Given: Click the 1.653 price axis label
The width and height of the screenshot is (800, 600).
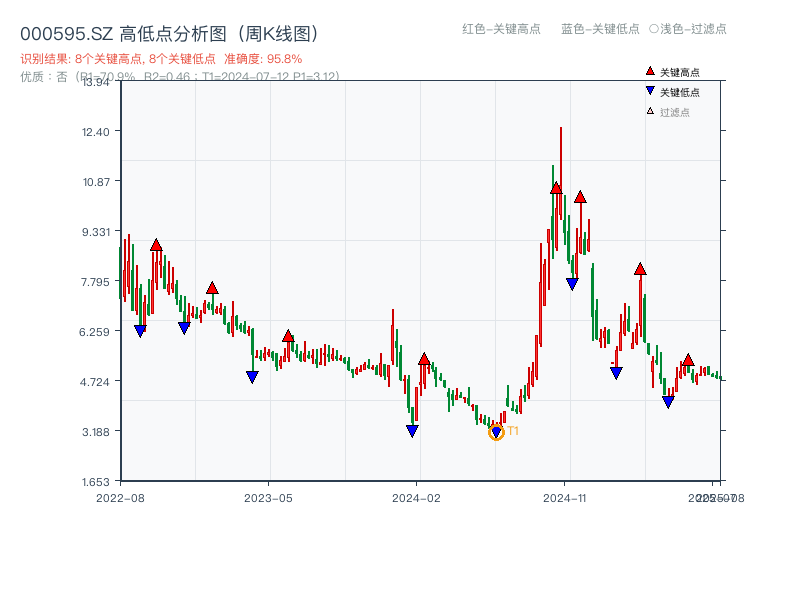Looking at the screenshot, I should click(x=95, y=482).
